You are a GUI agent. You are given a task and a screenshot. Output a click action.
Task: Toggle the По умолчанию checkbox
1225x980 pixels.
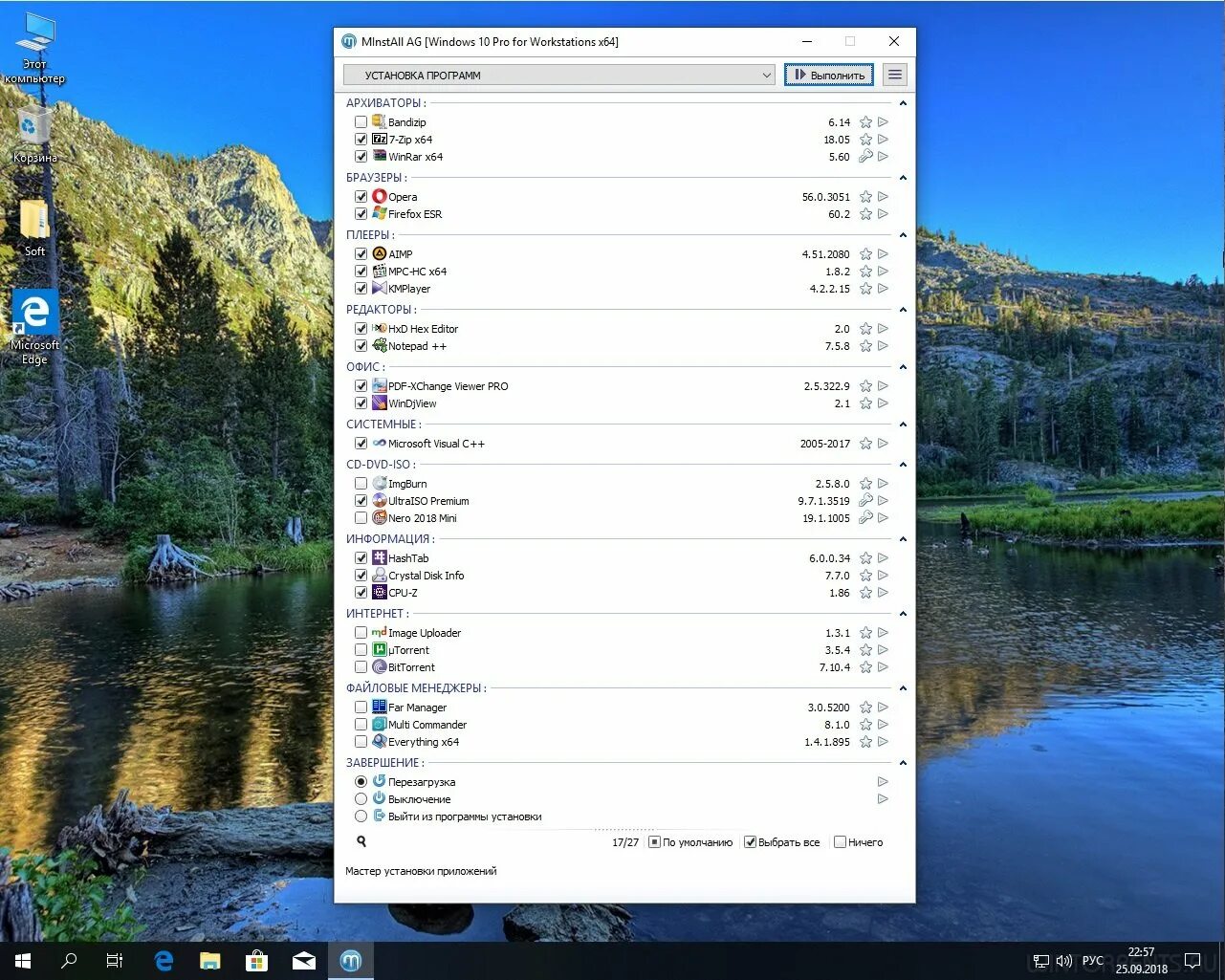click(x=654, y=842)
